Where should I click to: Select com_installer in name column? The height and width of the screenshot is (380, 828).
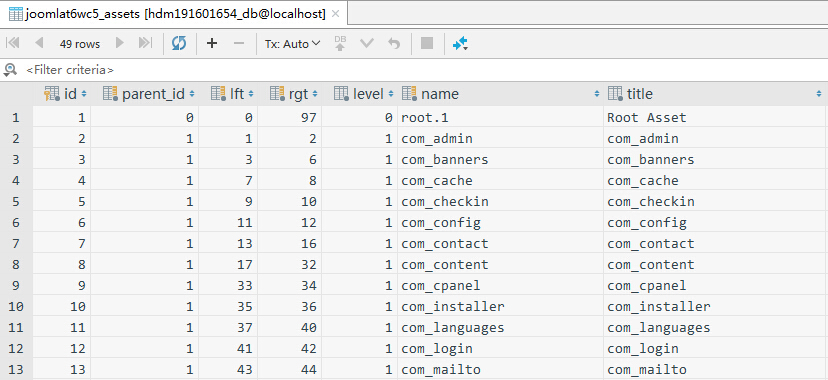click(x=500, y=306)
